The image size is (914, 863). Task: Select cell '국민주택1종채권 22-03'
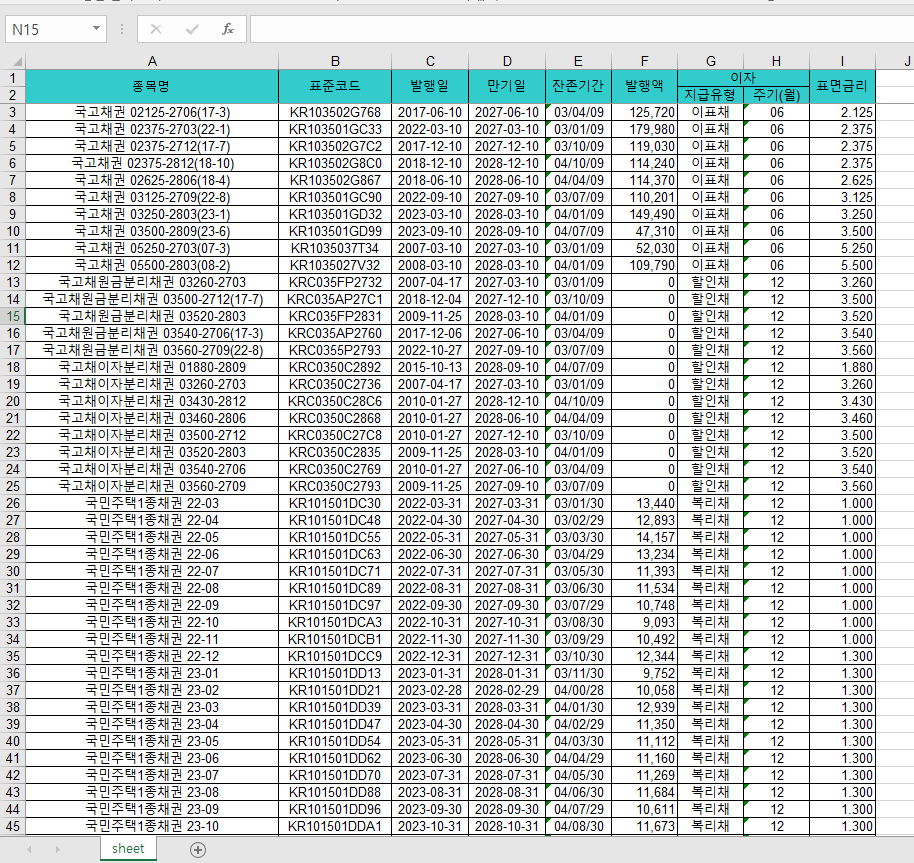click(x=152, y=503)
